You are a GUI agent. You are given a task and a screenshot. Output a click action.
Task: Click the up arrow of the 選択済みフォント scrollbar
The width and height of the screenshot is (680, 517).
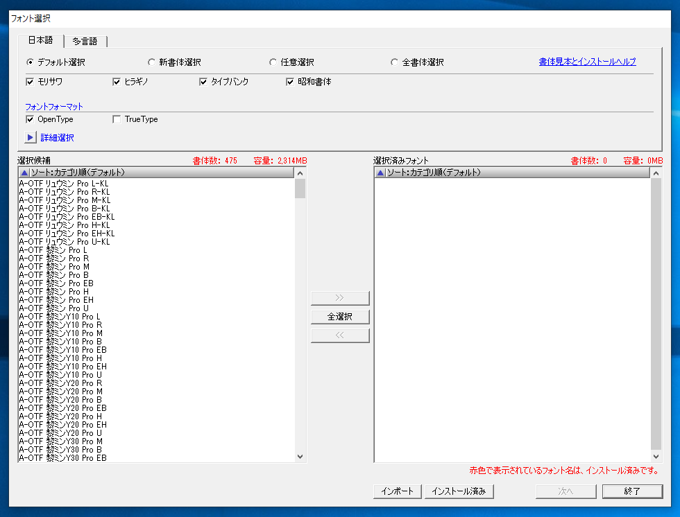656,173
